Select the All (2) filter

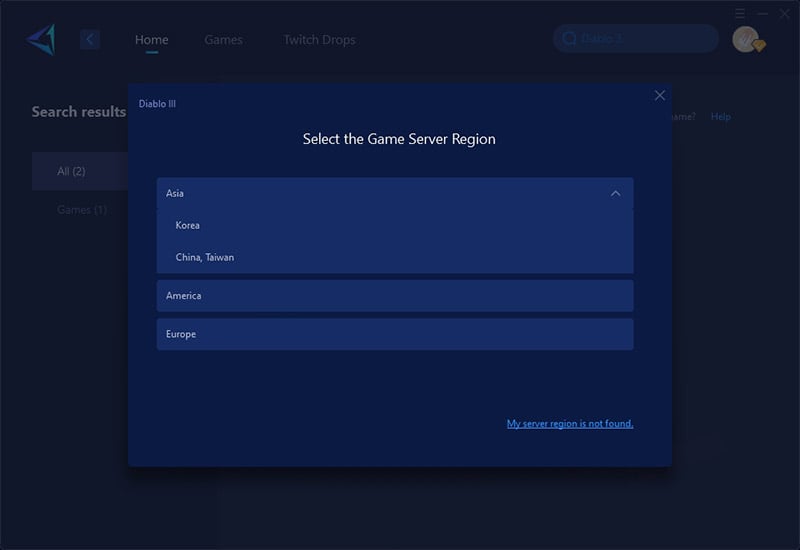click(80, 171)
